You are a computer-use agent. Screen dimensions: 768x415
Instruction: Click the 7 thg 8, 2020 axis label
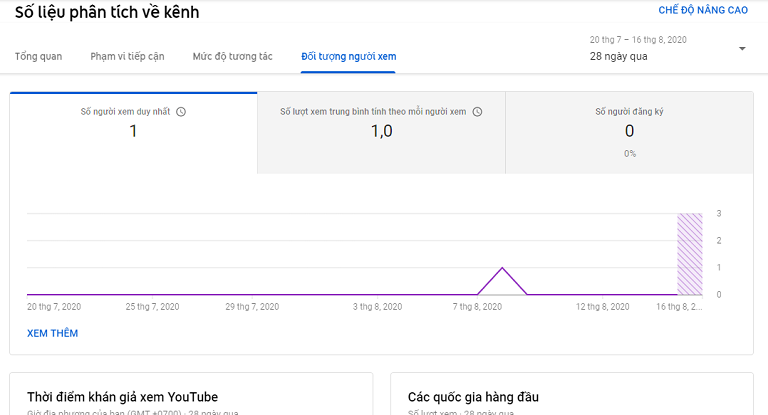(477, 307)
